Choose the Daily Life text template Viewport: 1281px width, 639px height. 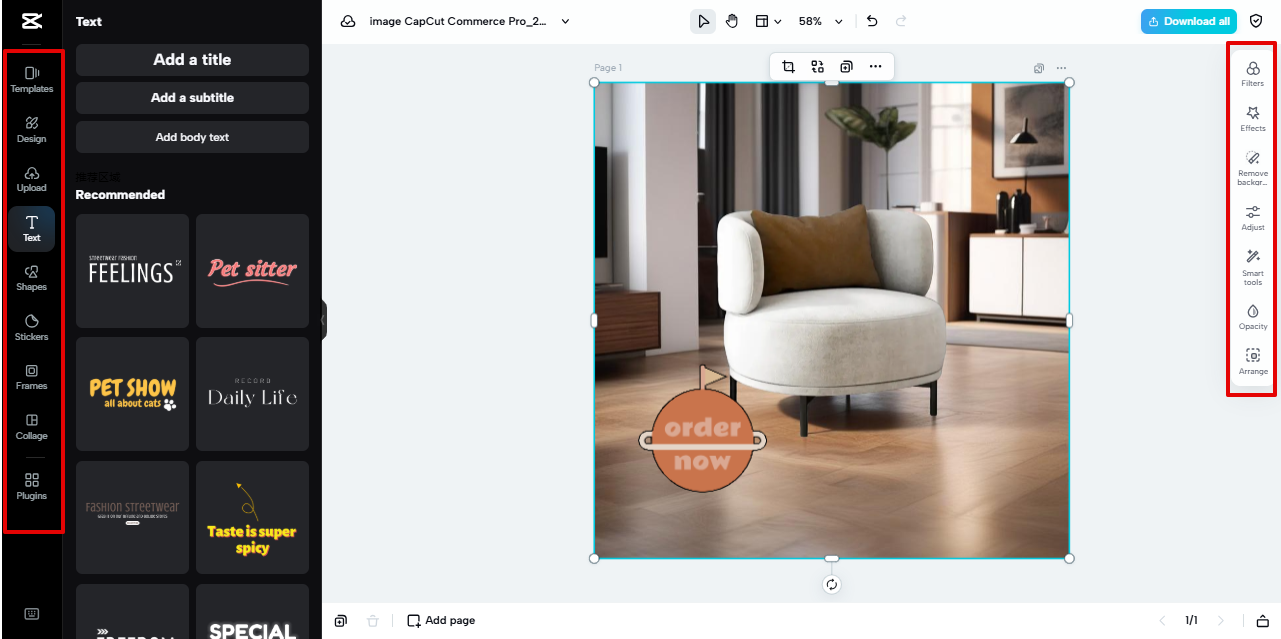coord(252,394)
